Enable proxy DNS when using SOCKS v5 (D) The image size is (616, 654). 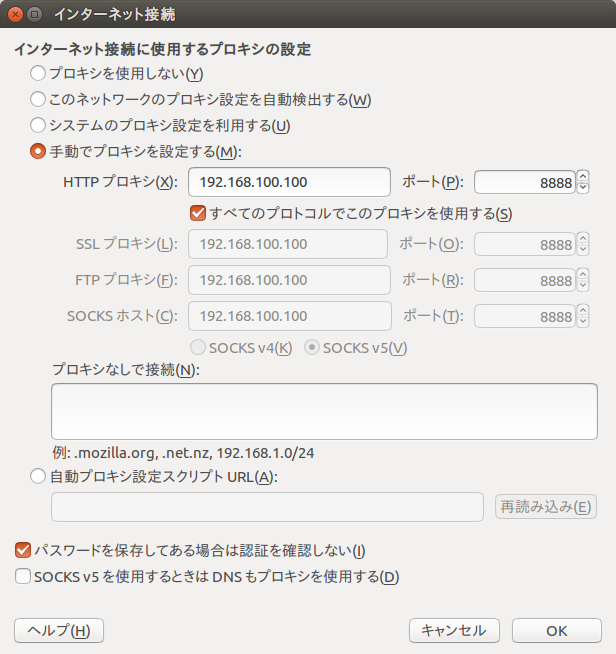[23, 576]
